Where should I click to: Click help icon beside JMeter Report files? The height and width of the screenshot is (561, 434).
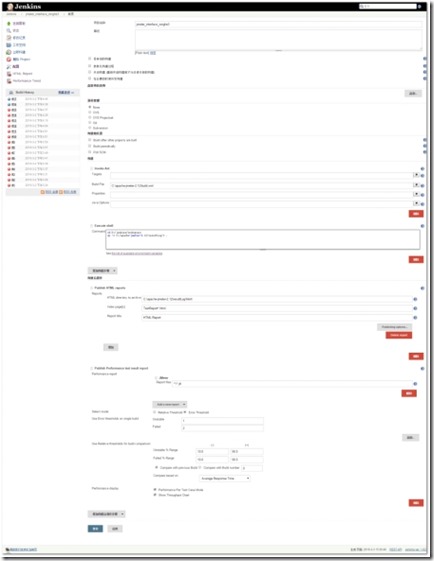pos(415,384)
